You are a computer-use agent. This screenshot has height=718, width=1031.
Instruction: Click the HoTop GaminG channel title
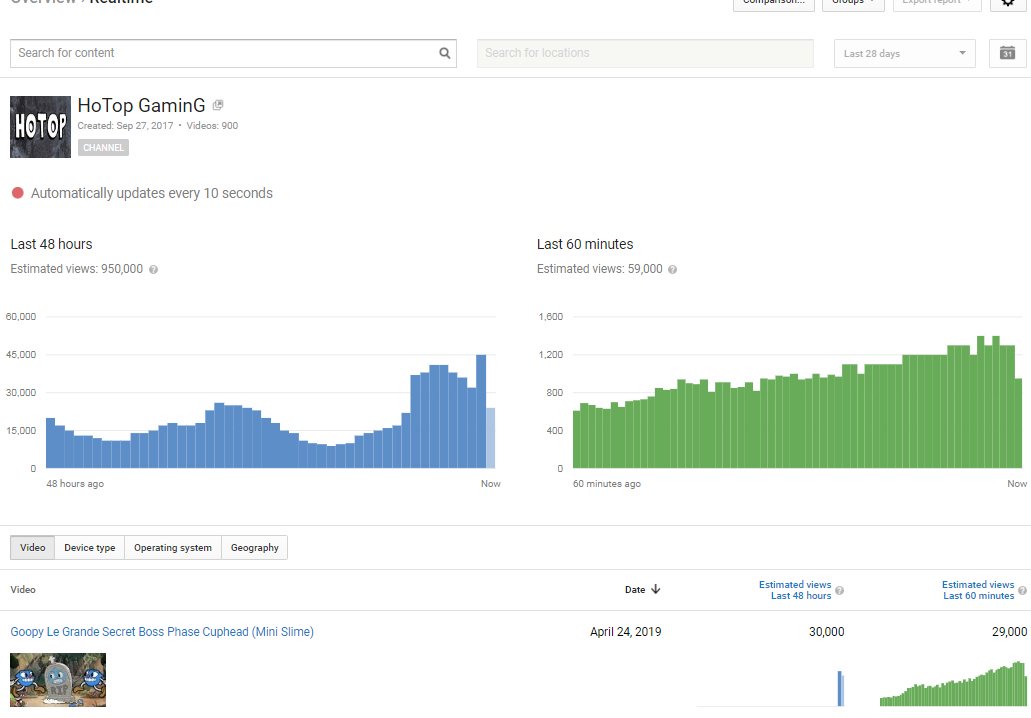click(x=141, y=105)
